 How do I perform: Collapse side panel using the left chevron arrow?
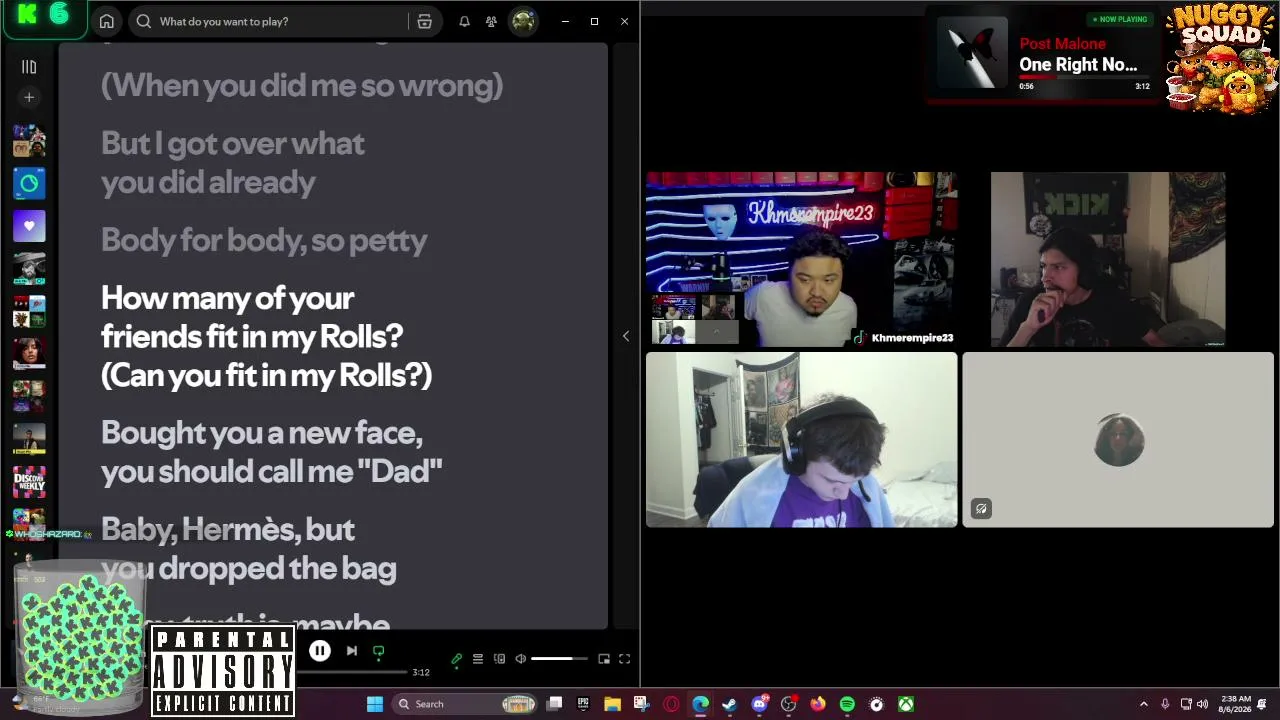[x=626, y=336]
